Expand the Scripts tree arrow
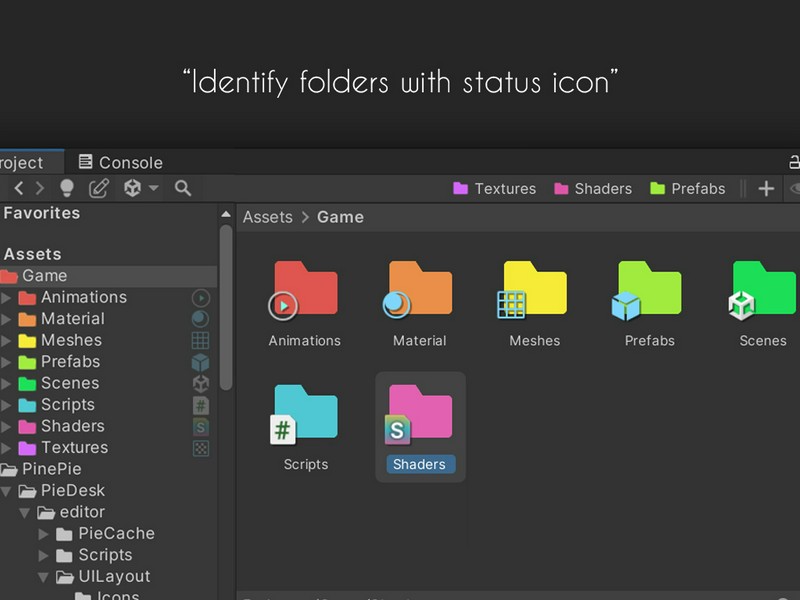The image size is (800, 600). [6, 405]
